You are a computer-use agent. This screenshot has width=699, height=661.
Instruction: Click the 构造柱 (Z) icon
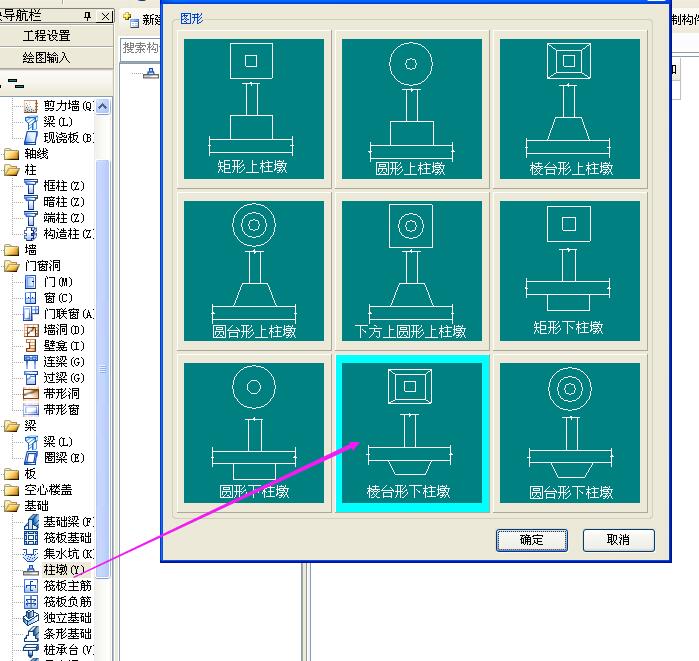coord(30,234)
